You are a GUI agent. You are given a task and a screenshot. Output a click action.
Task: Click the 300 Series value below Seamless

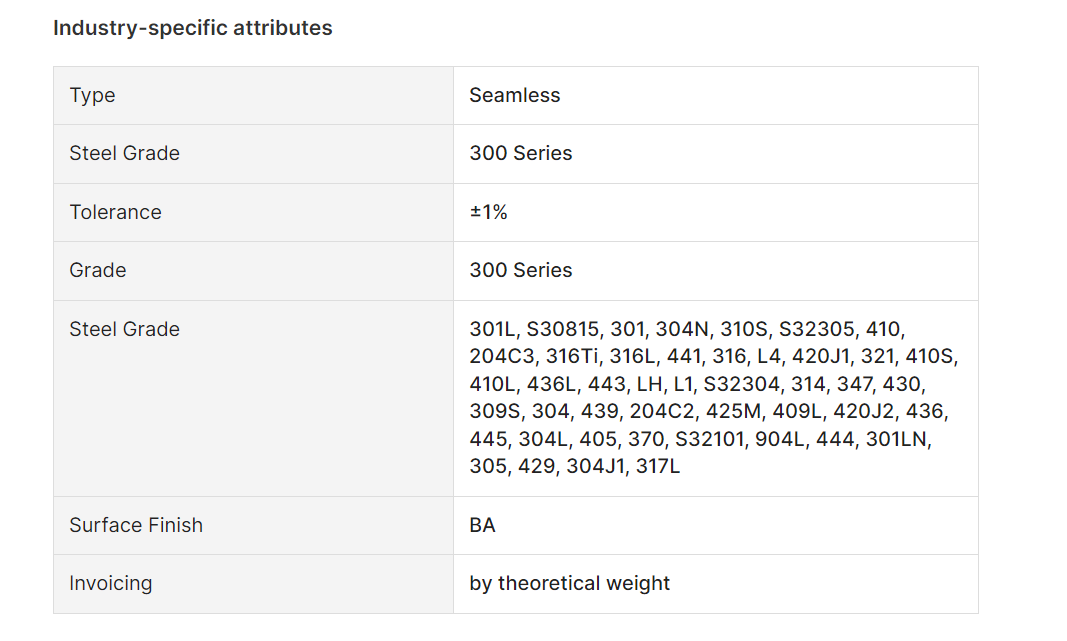pyautogui.click(x=520, y=153)
